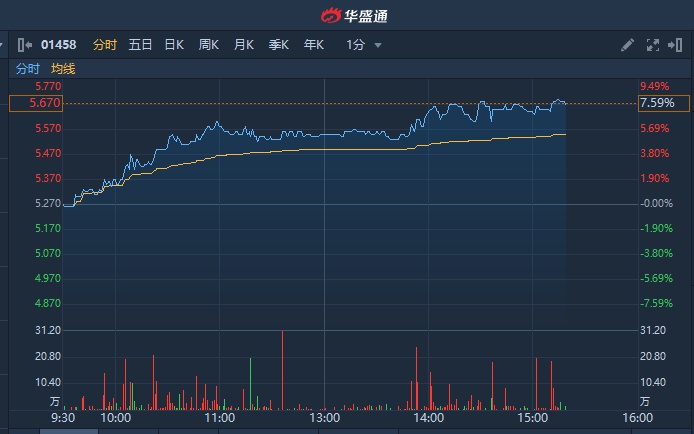Viewport: 694px width, 434px height.
Task: Toggle the 均线 average line legend
Action: [x=63, y=69]
